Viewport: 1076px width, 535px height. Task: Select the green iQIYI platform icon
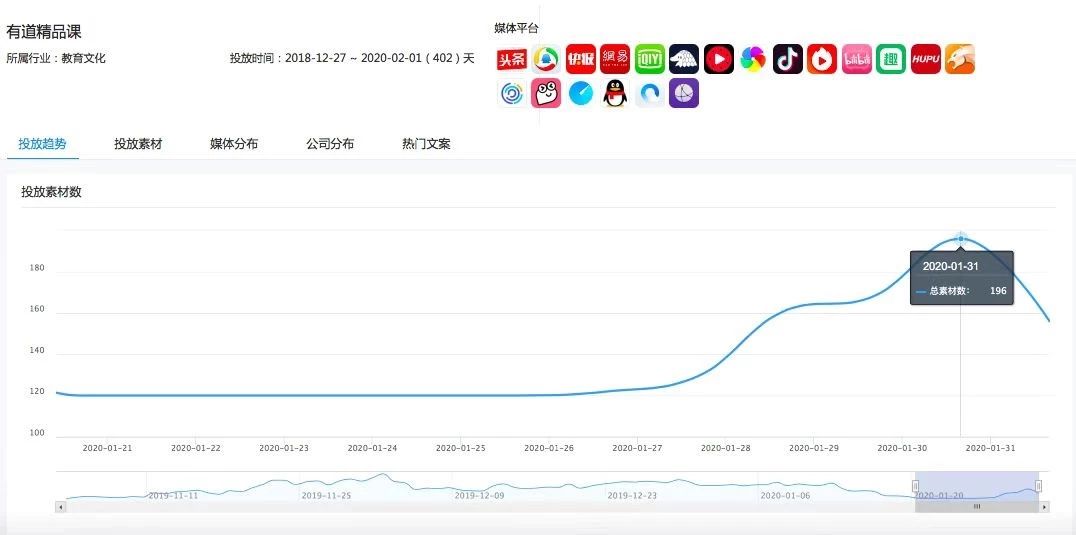click(x=649, y=60)
